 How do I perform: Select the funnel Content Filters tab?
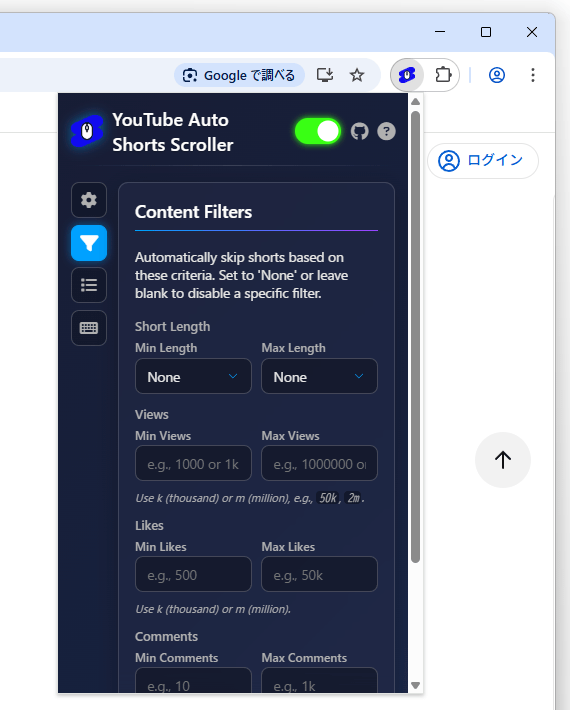click(89, 243)
